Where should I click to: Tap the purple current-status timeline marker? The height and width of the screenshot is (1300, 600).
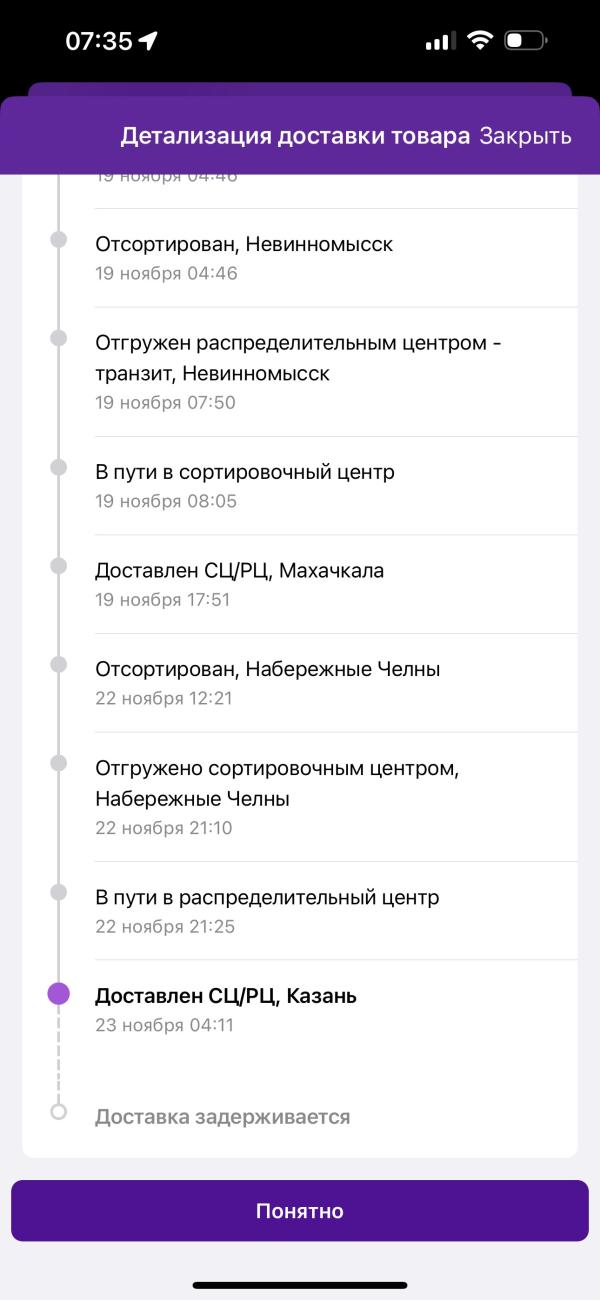tap(59, 993)
